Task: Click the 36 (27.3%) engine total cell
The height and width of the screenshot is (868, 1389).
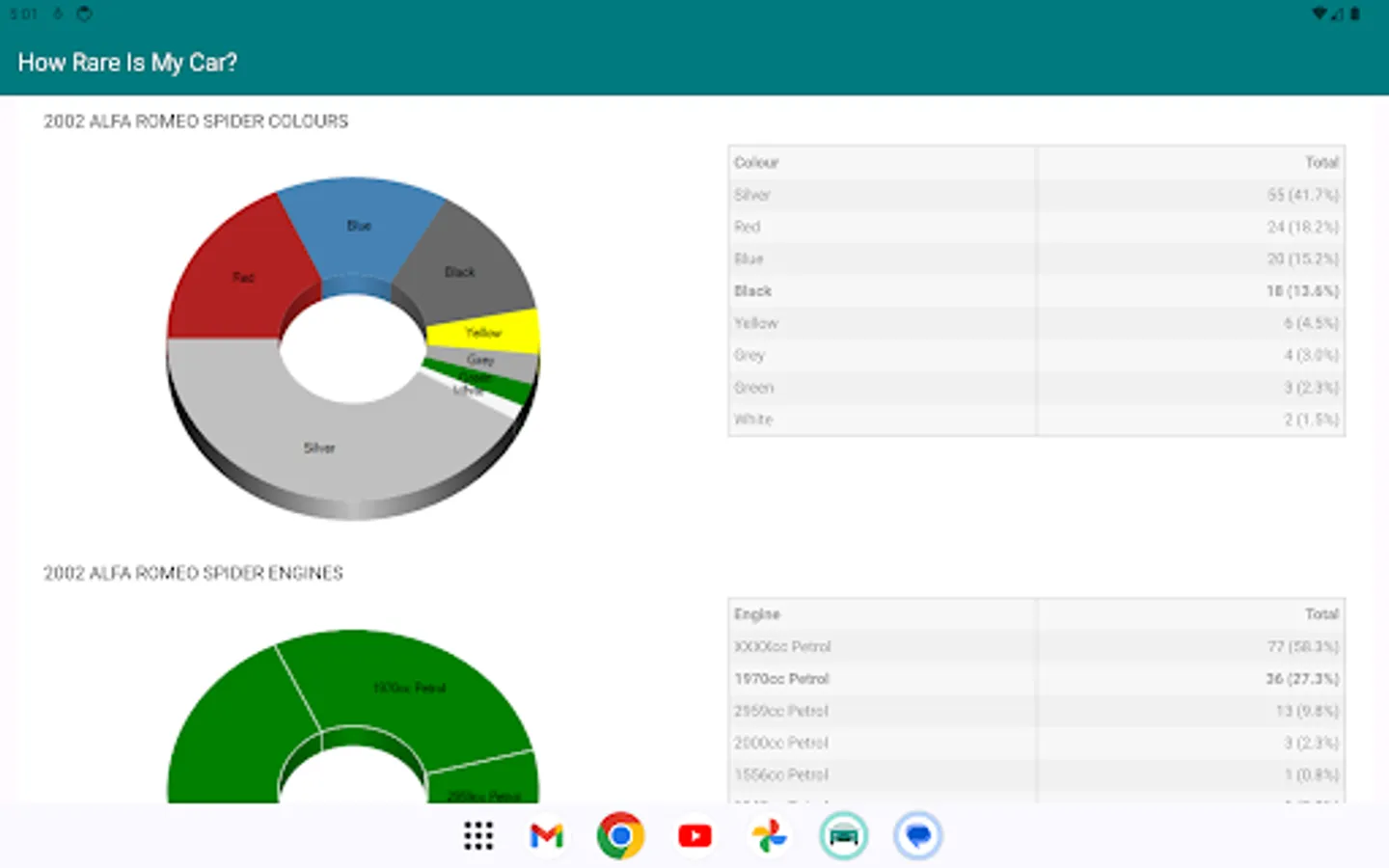Action: pyautogui.click(x=1191, y=679)
